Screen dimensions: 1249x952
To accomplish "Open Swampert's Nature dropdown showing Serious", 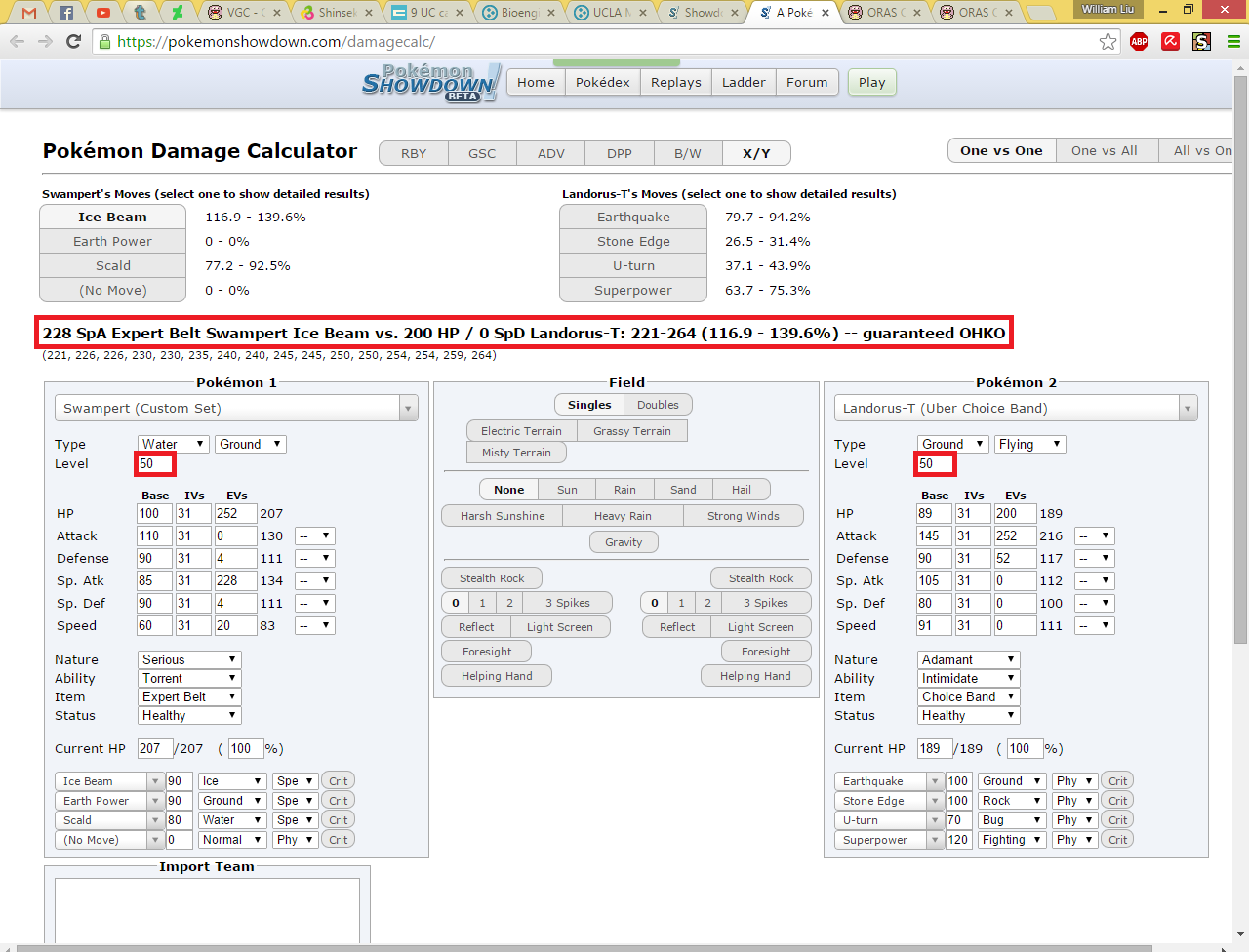I will pos(188,659).
